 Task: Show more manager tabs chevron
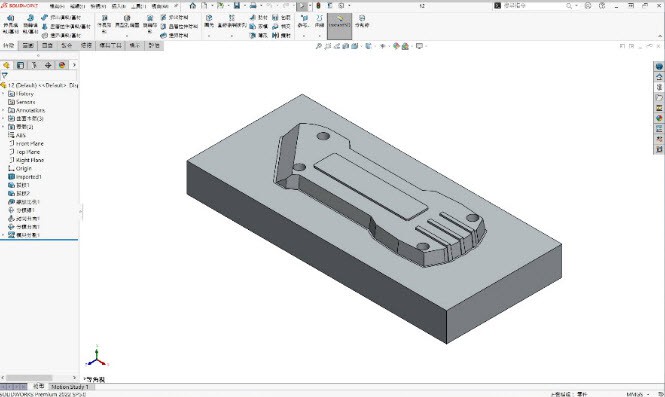74,65
